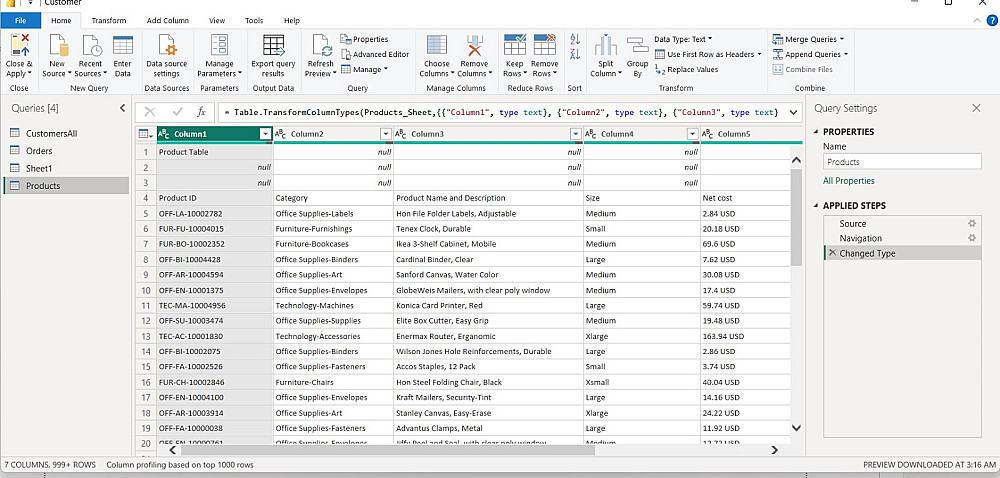Expand the Data Type: Text dropdown
This screenshot has width=1000, height=478.
pos(685,39)
